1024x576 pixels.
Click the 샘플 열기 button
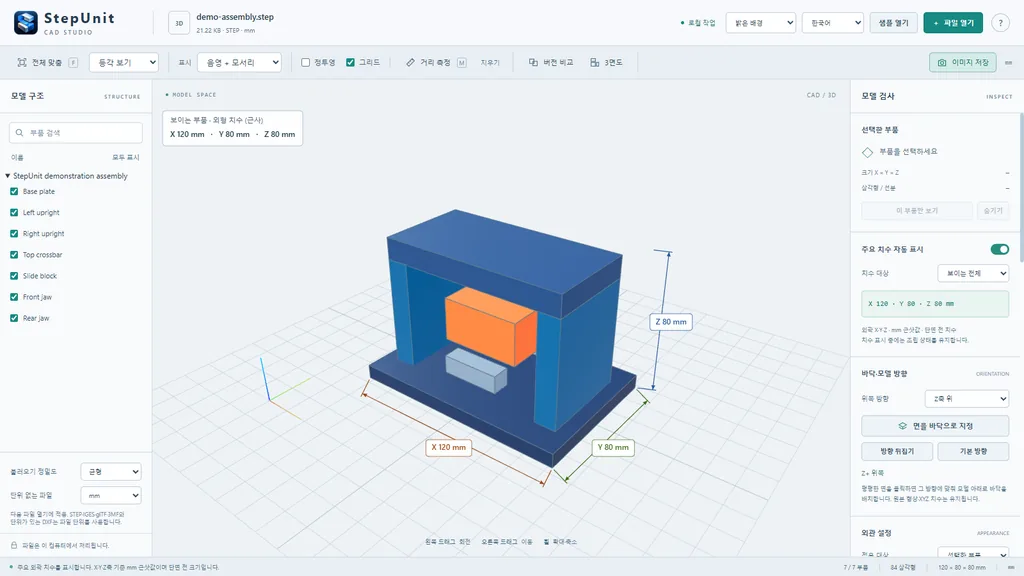893,23
